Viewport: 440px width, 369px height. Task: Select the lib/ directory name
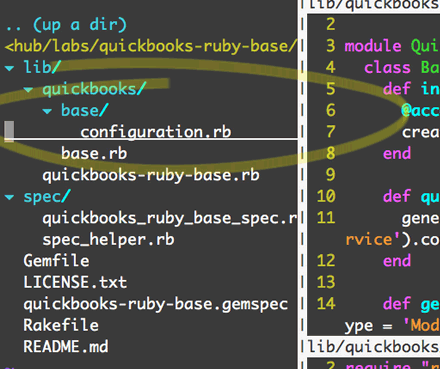(x=42, y=68)
